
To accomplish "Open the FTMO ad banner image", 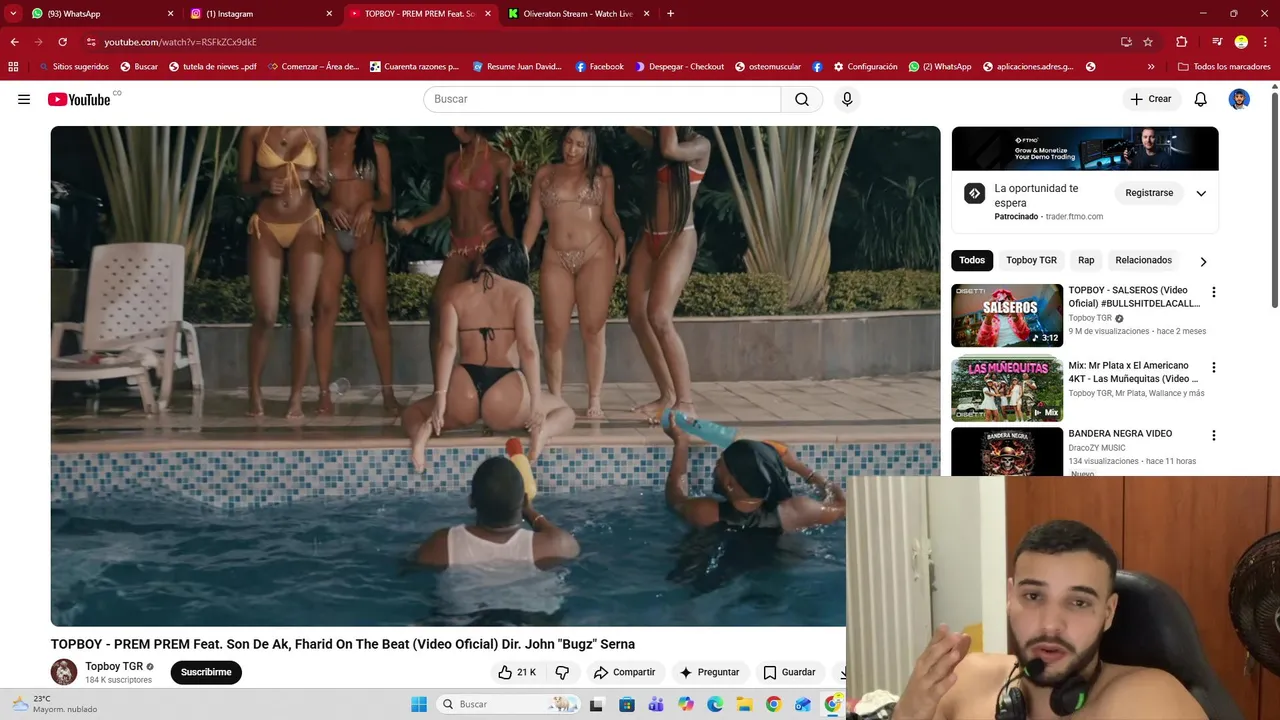I will [x=1085, y=149].
